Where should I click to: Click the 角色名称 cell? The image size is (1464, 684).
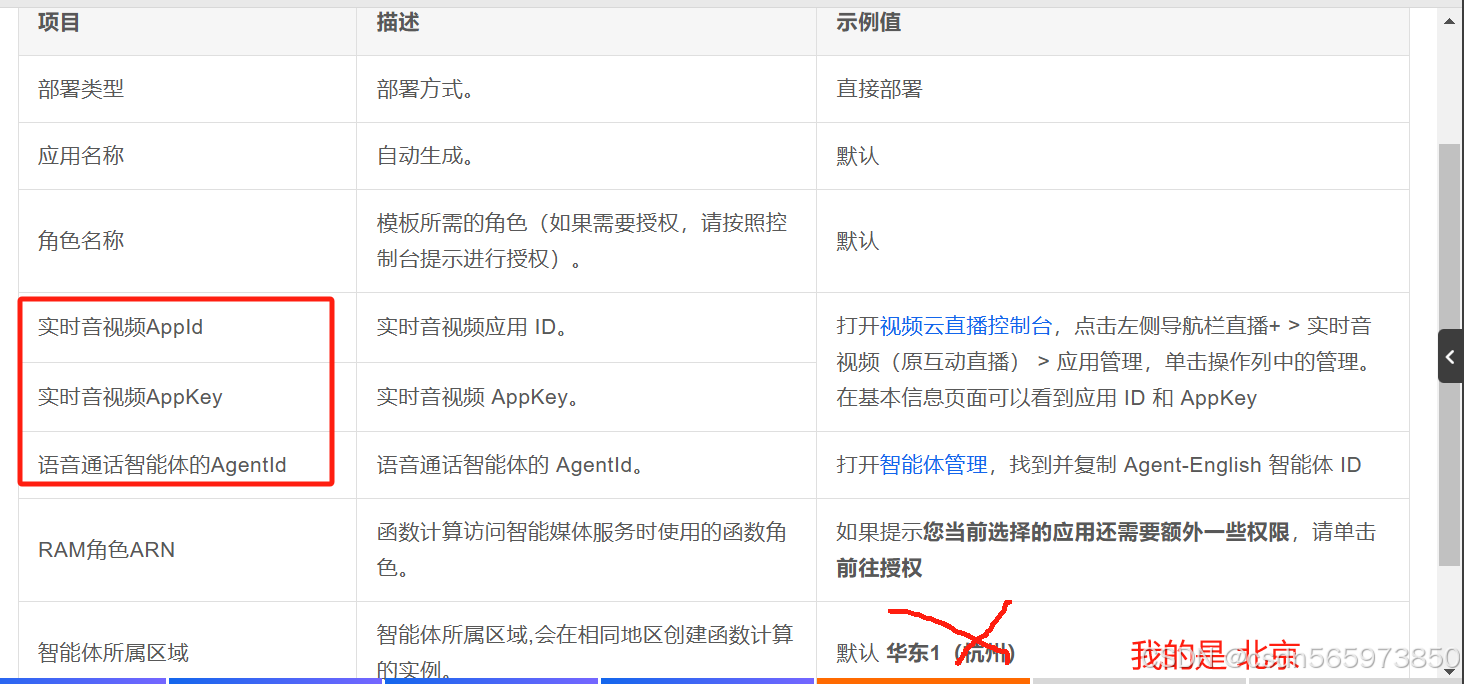tap(187, 241)
